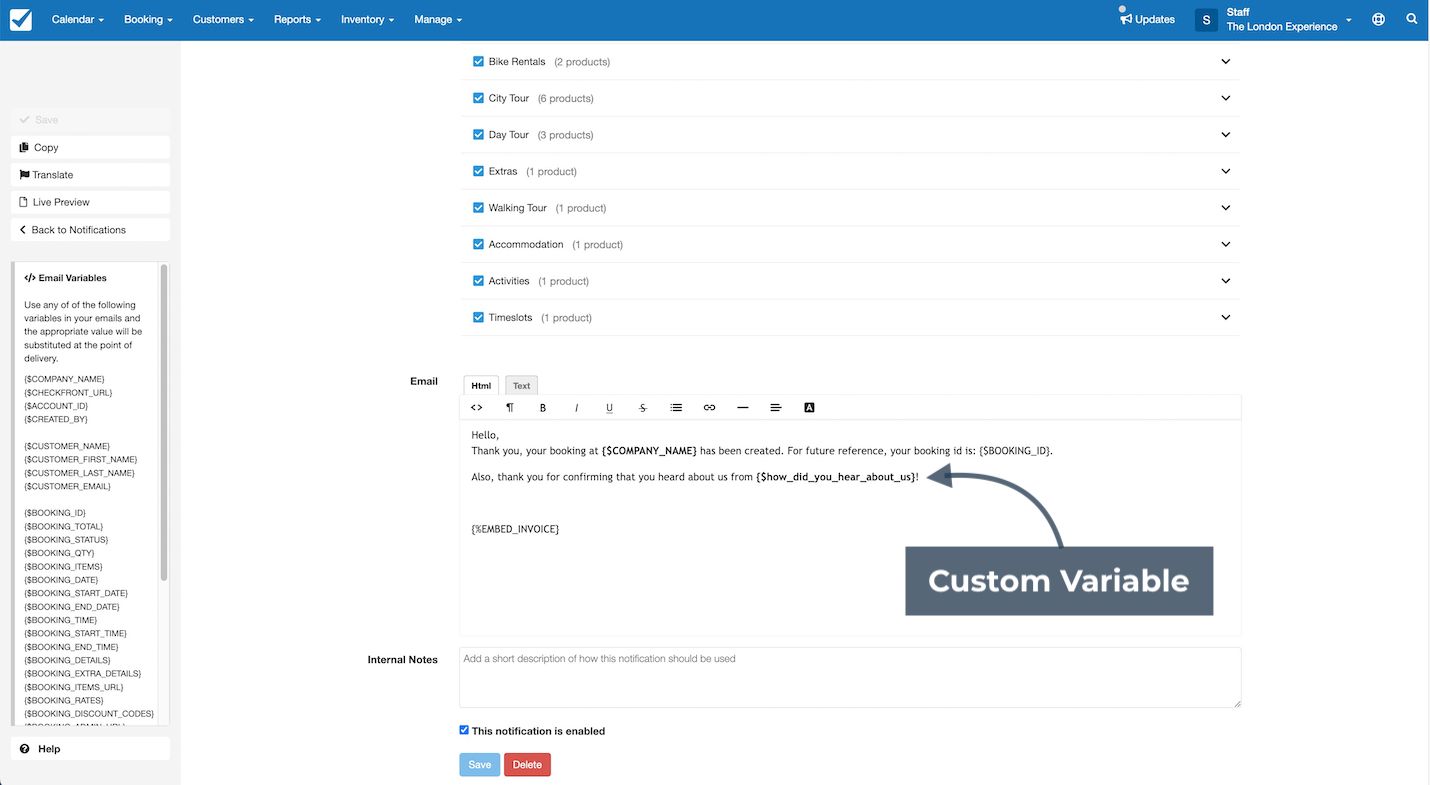Viewport: 1430px width, 785px height.
Task: Uncheck Accommodation category
Action: pos(478,244)
